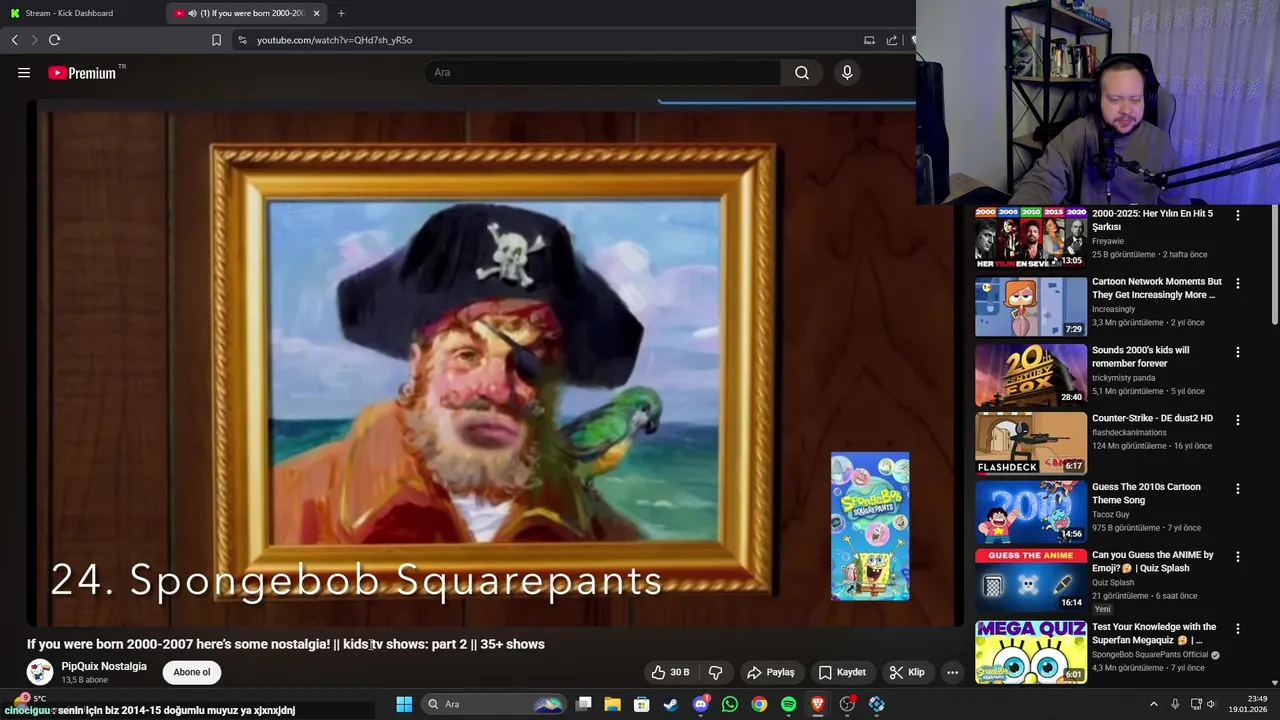Open more actions menu below video

[x=952, y=672]
